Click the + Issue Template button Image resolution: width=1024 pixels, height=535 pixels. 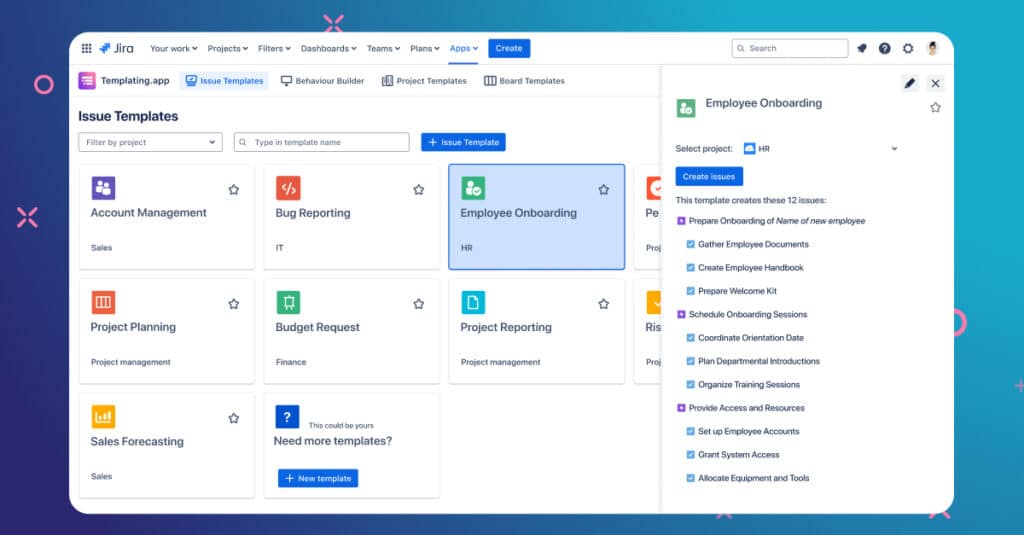point(463,142)
